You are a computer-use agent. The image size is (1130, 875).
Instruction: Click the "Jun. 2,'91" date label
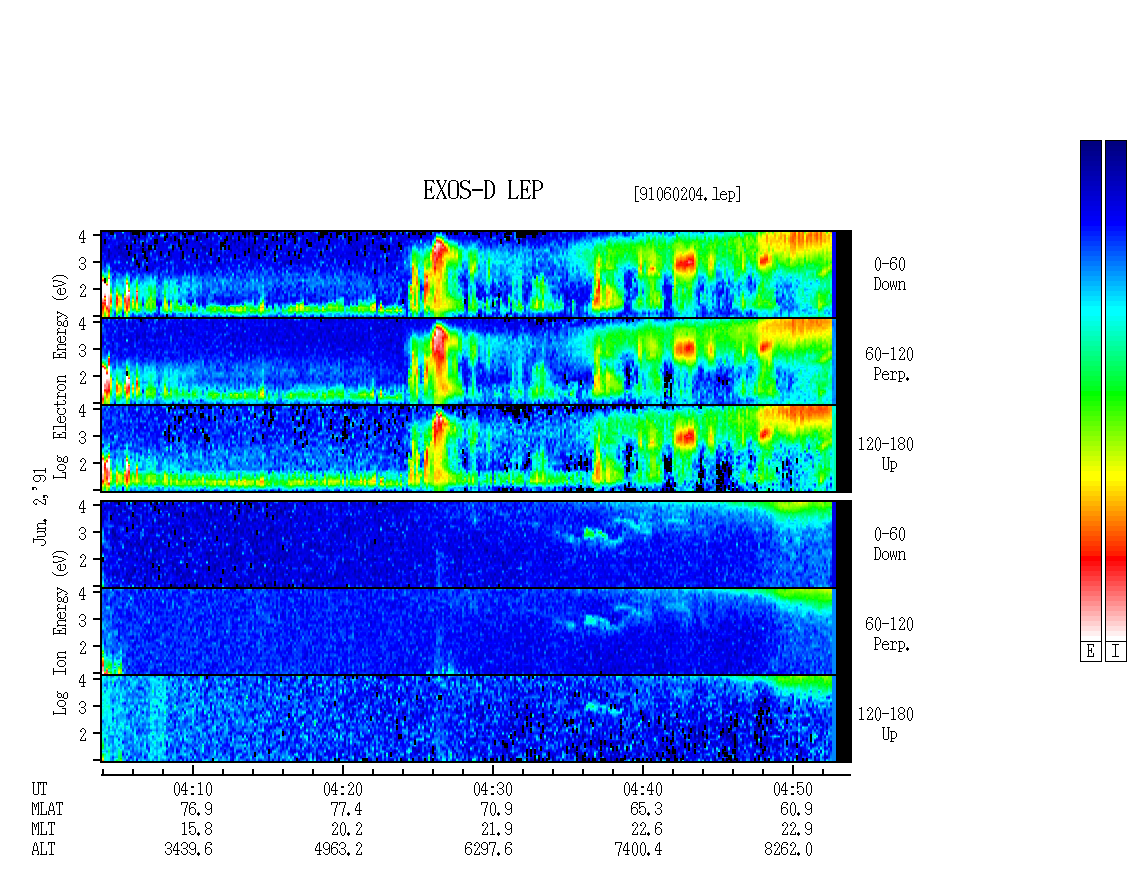[40, 506]
